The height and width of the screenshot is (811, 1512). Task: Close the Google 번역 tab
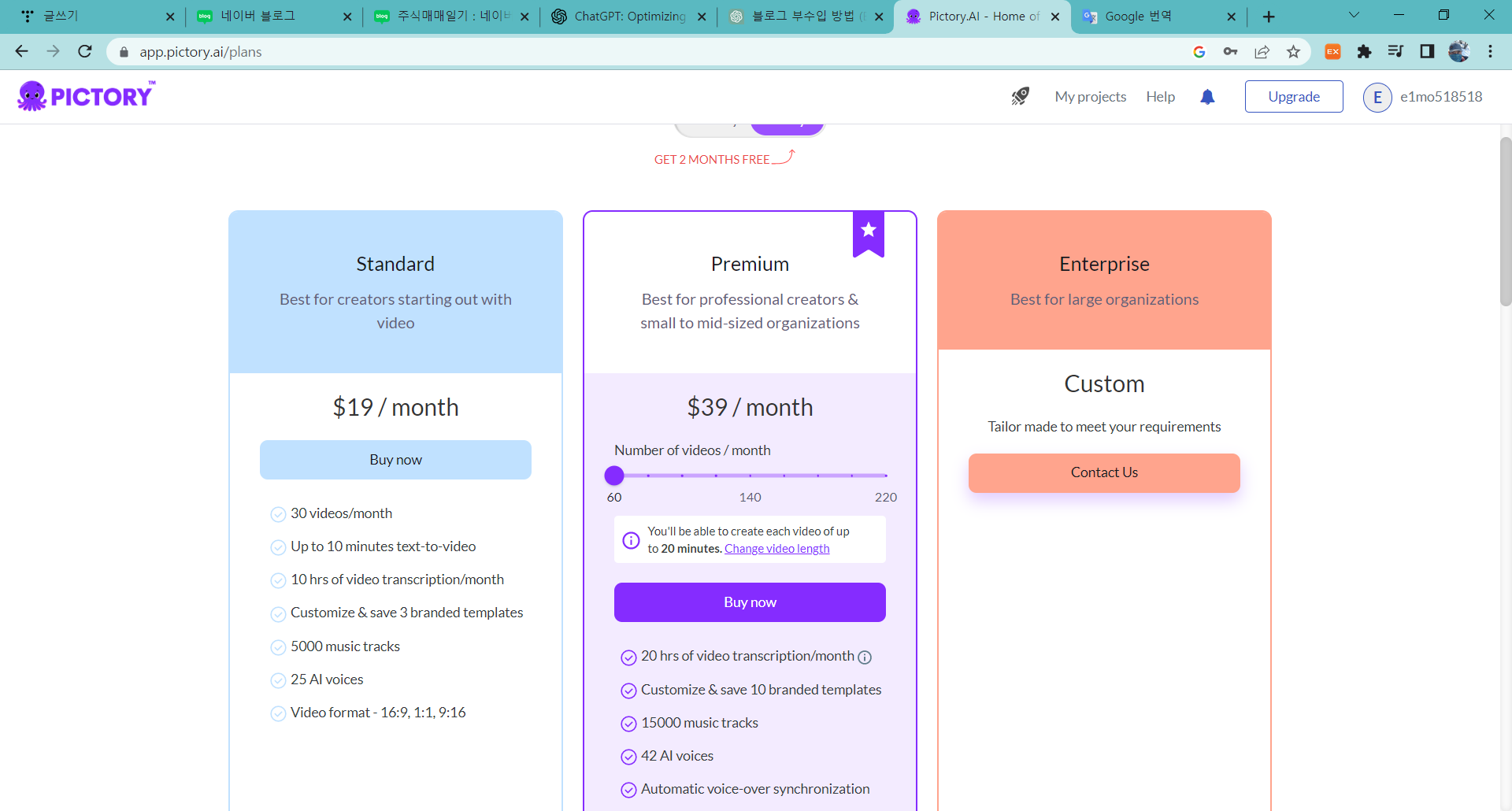coord(1232,17)
